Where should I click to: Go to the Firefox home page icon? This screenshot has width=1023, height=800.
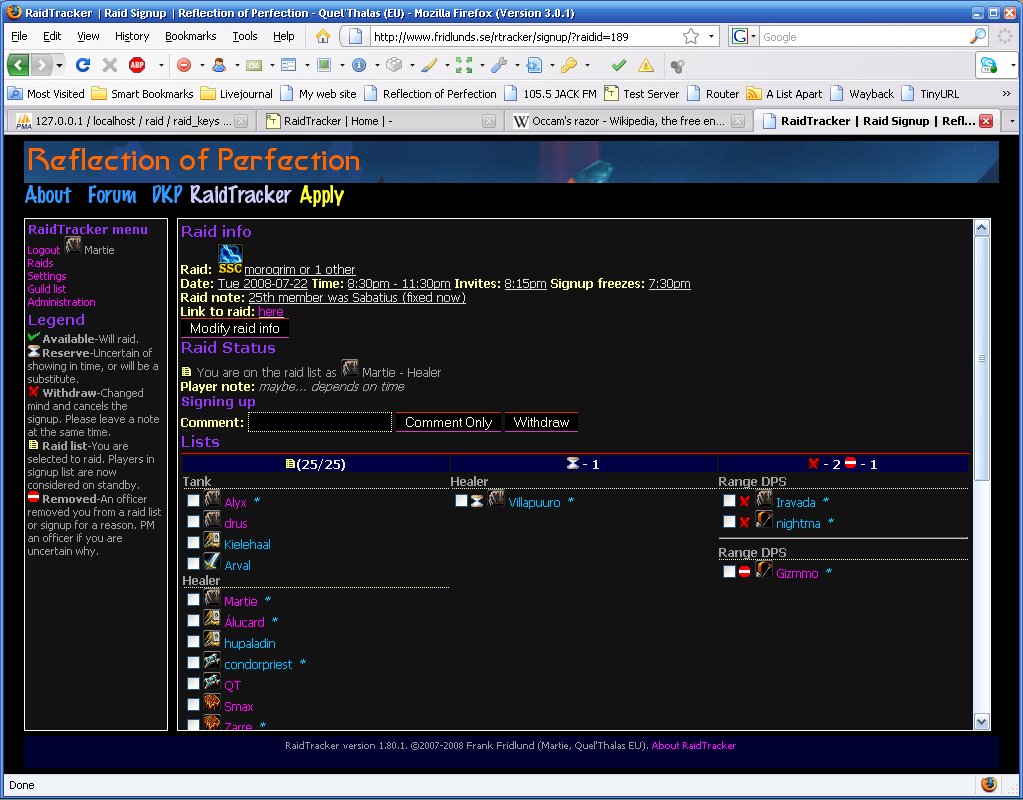(x=323, y=36)
